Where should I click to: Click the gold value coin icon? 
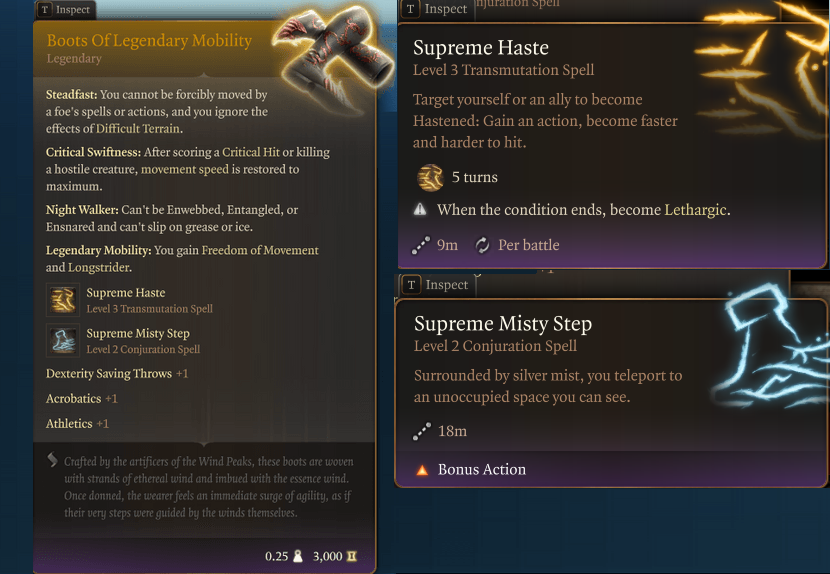pos(352,556)
